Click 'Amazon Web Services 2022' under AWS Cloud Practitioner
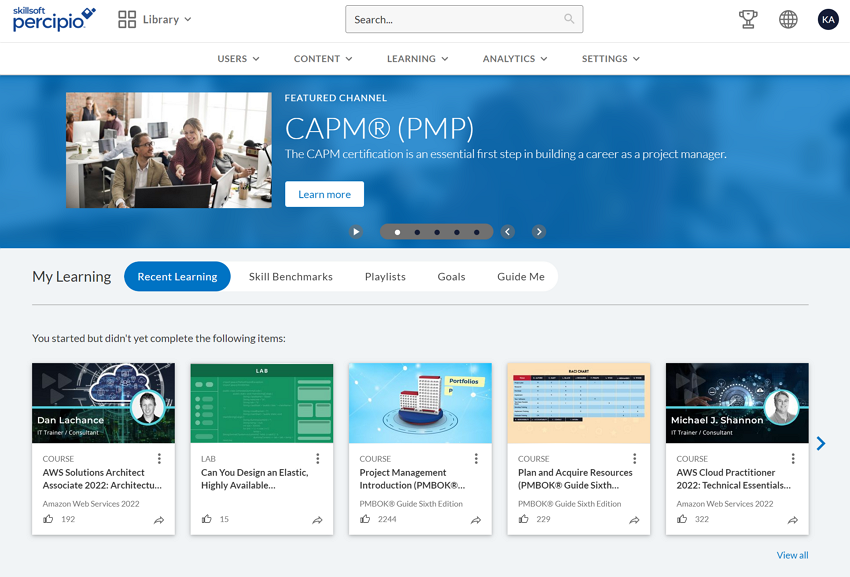 [x=725, y=504]
